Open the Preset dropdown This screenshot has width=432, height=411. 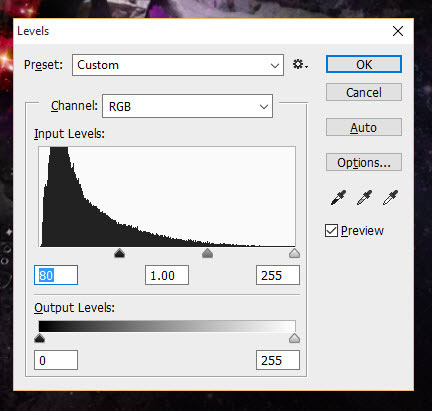coord(178,65)
